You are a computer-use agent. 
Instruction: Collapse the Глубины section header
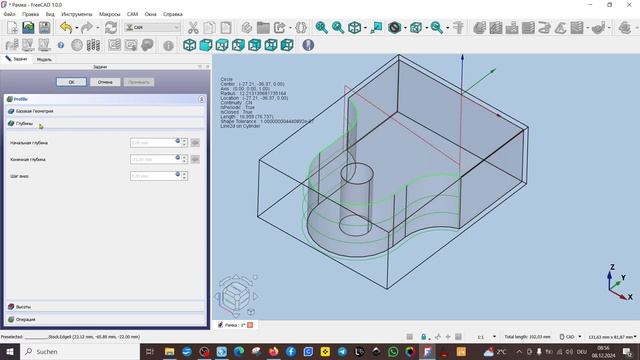tap(104, 123)
